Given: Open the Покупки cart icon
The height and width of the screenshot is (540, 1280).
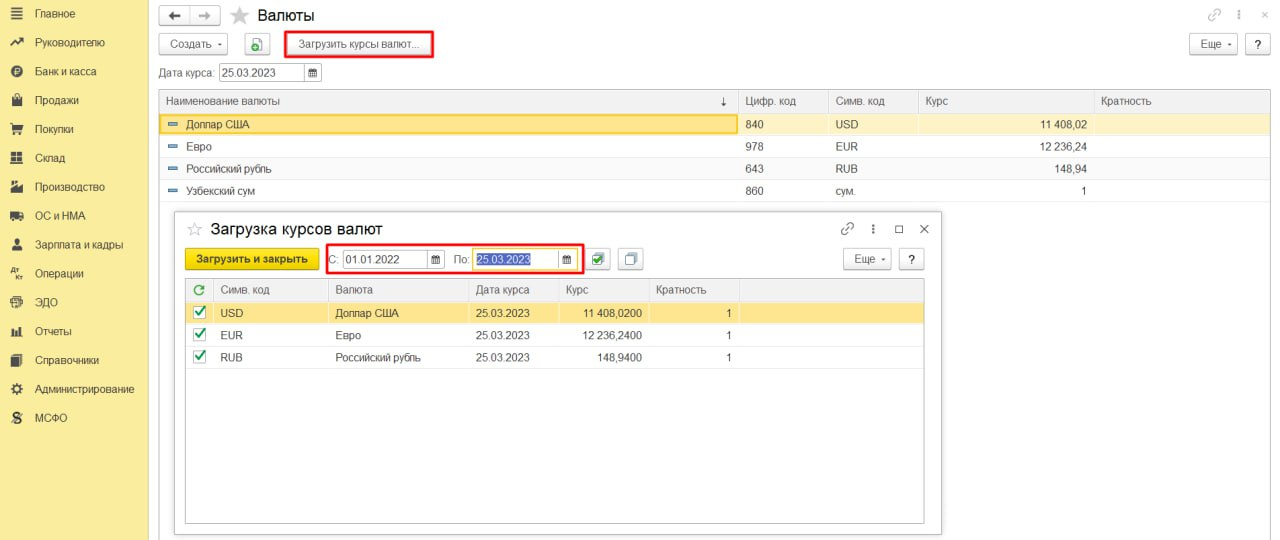Looking at the screenshot, I should coord(16,129).
